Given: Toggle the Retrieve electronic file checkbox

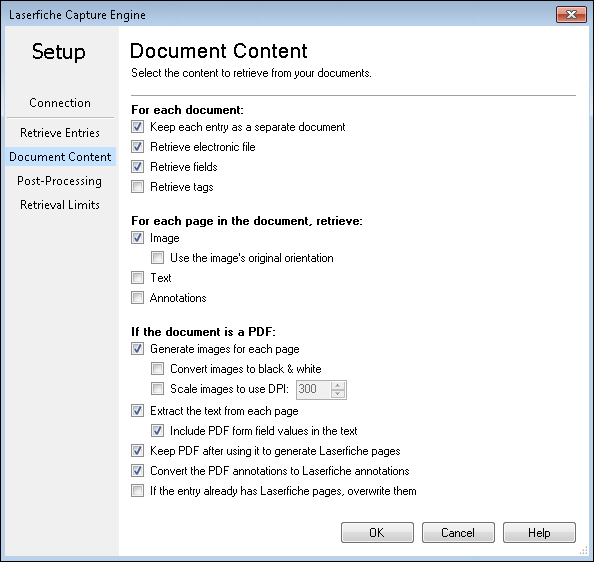Looking at the screenshot, I should pos(137,147).
